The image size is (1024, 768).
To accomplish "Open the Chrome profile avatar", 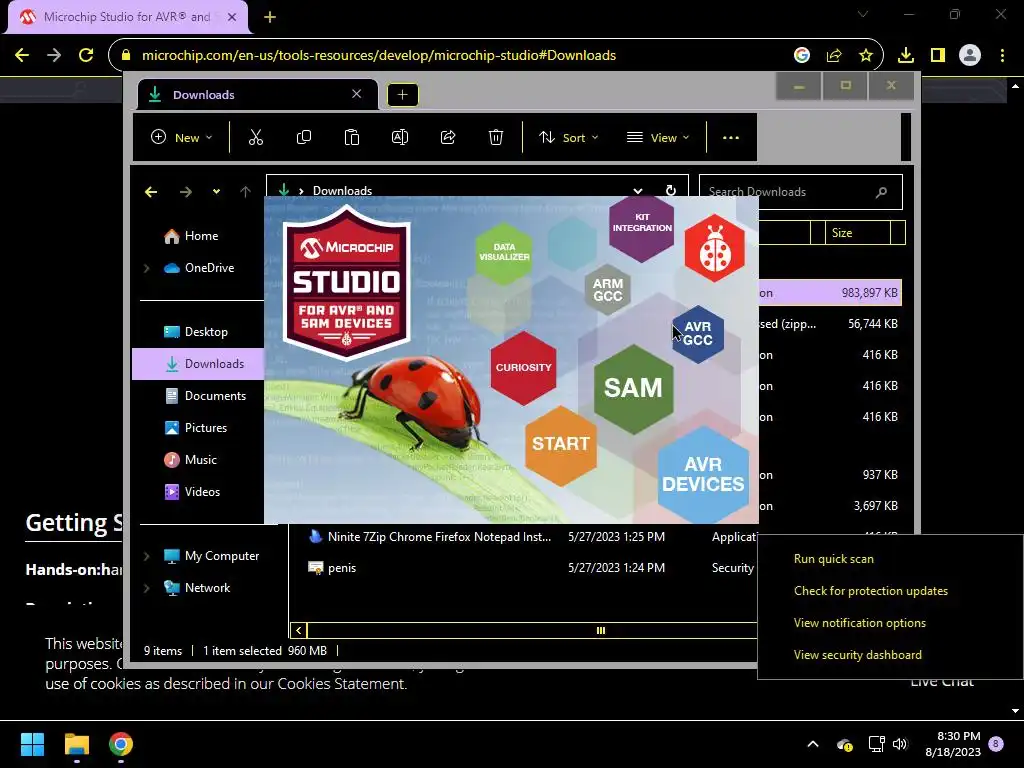I will point(970,55).
